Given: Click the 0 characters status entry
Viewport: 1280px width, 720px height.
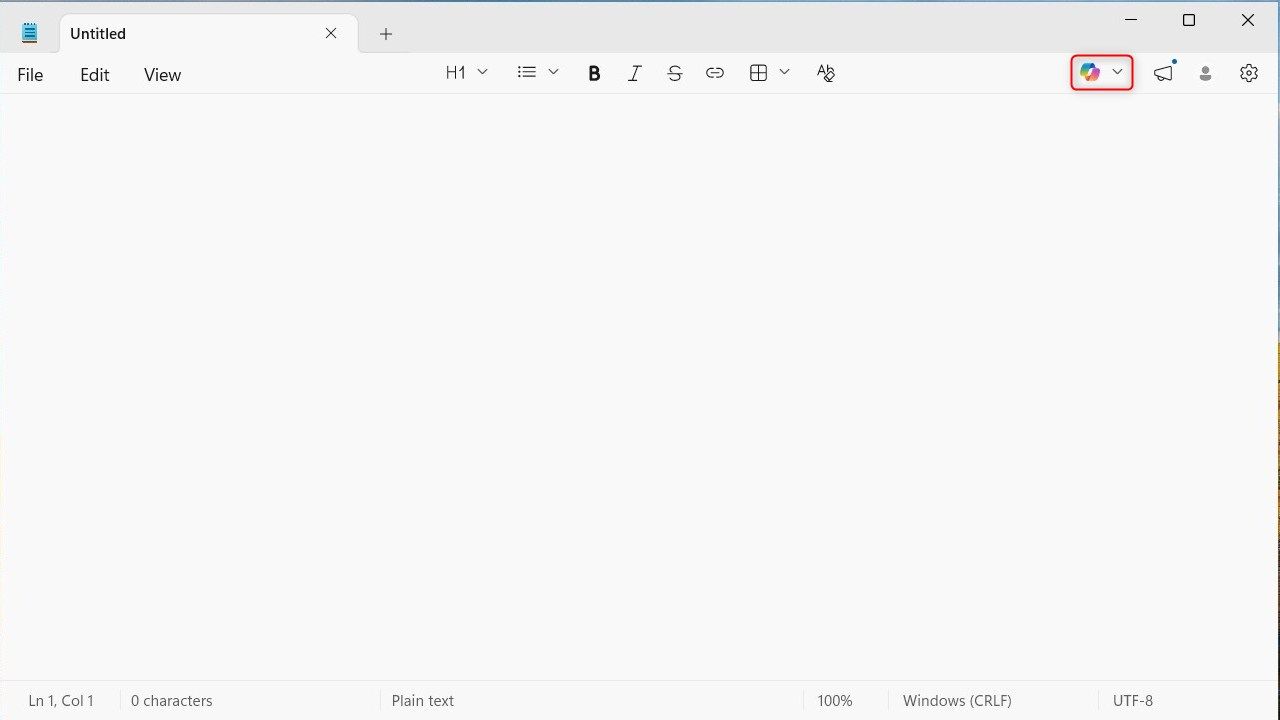Looking at the screenshot, I should 172,701.
